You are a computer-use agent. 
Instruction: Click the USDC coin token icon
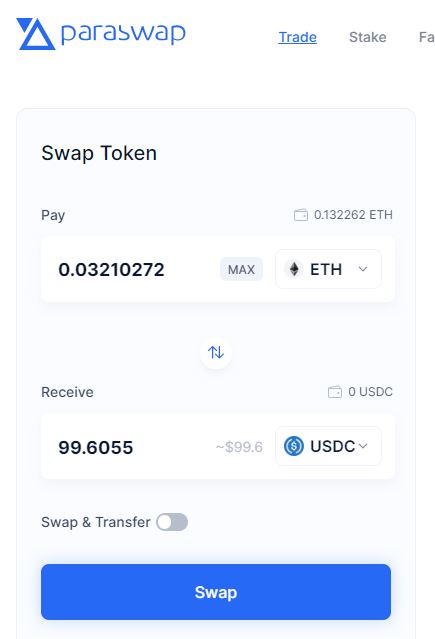point(294,446)
